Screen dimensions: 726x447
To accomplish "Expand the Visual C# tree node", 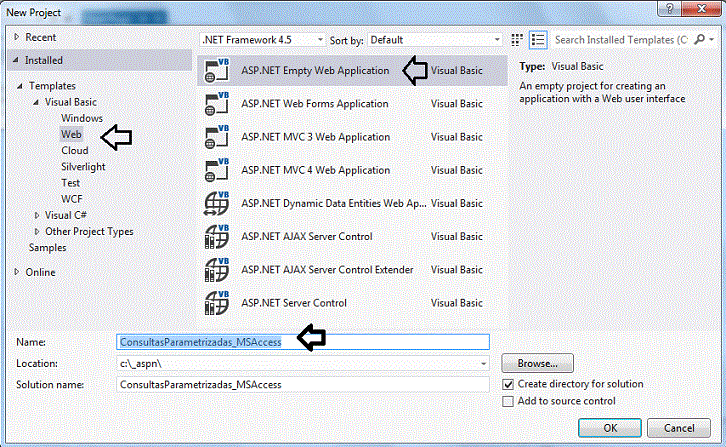I will pyautogui.click(x=37, y=215).
